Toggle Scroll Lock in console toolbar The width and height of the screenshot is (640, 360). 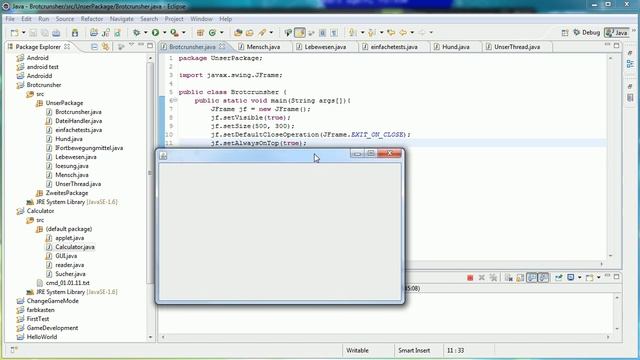[520, 278]
